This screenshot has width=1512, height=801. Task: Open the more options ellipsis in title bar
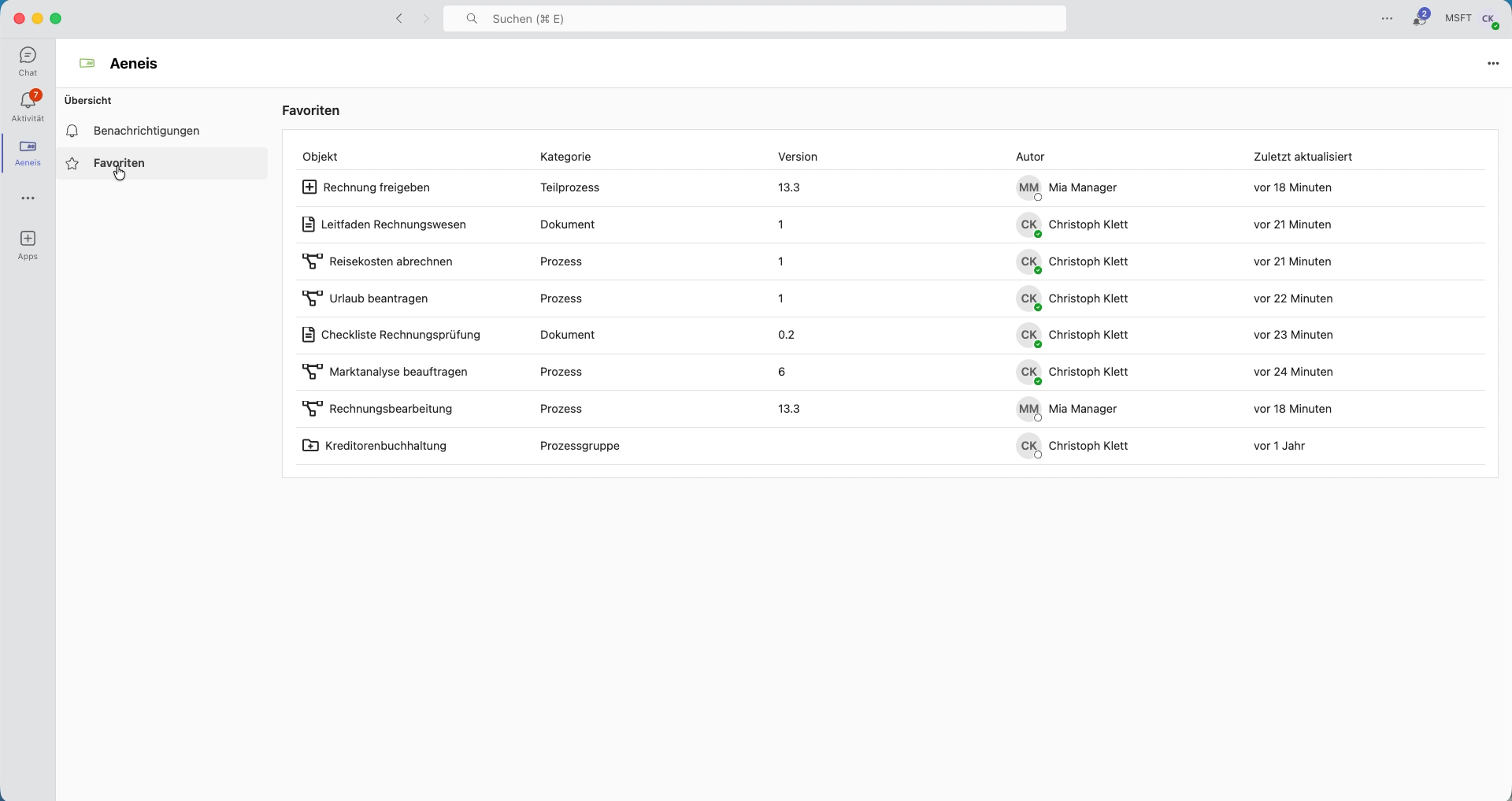(x=1387, y=18)
